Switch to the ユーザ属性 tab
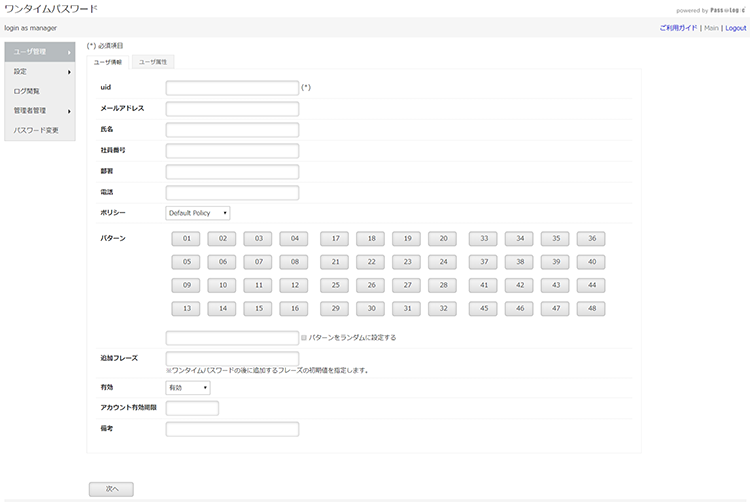Screen dimensions: 750x502 pyautogui.click(x=153, y=62)
